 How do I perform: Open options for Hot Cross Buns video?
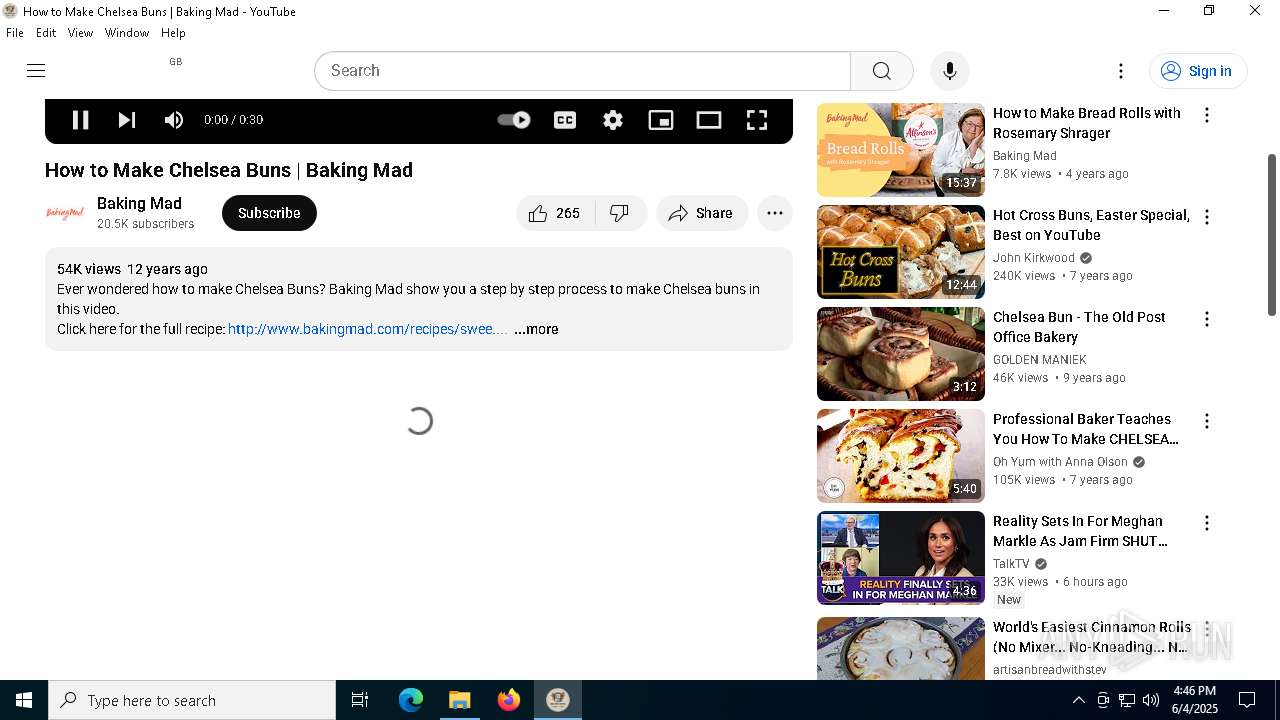pos(1207,217)
